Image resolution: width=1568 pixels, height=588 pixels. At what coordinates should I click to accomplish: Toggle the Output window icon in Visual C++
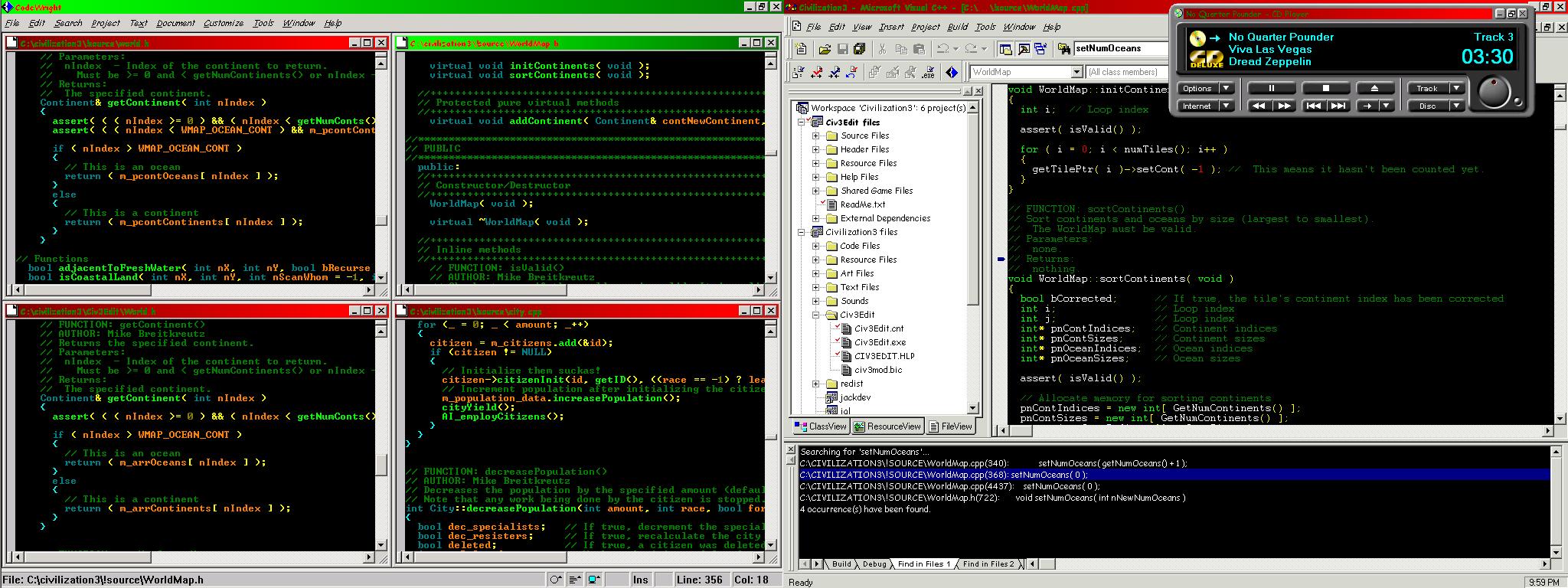1024,49
